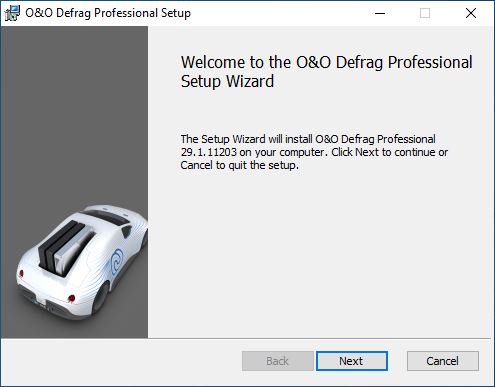Minimize the setup wizard window
This screenshot has height=387, width=495.
[380, 13]
